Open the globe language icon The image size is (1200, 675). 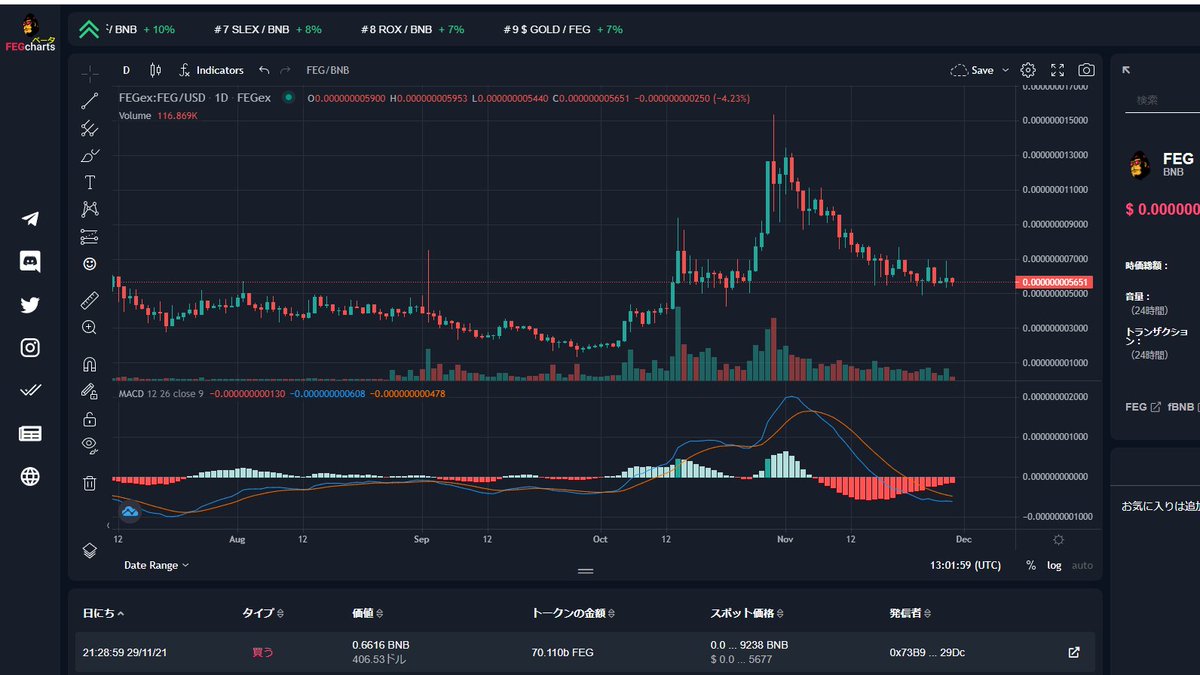[30, 477]
